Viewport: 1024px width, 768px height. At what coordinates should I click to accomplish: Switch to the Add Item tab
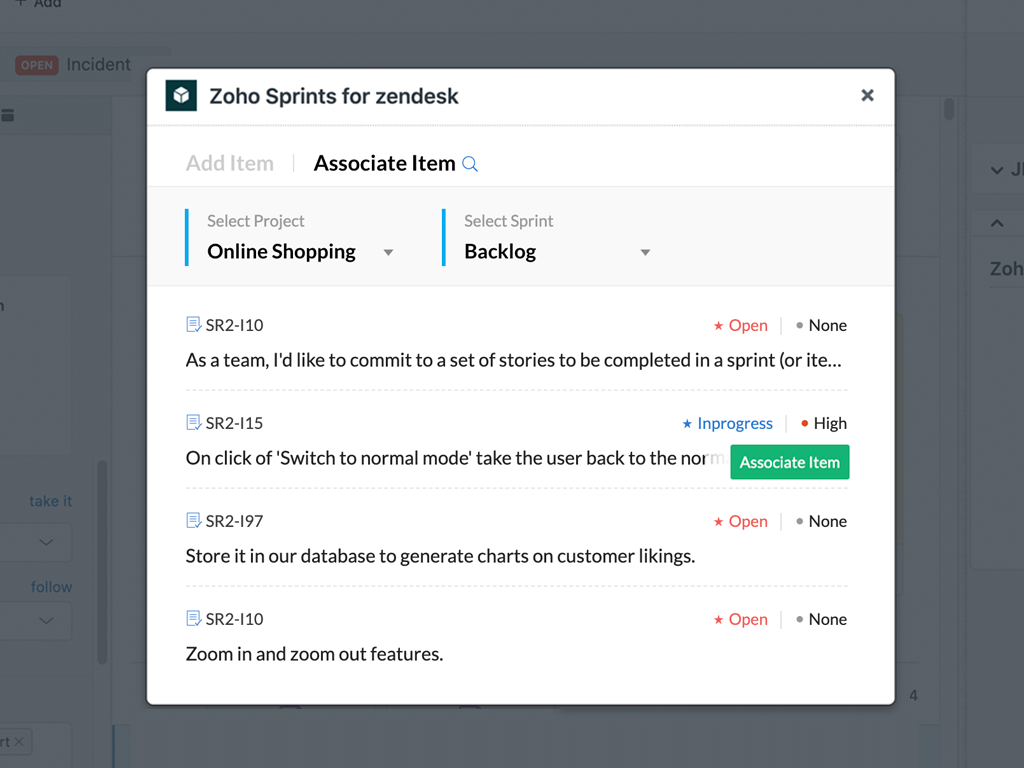(230, 163)
